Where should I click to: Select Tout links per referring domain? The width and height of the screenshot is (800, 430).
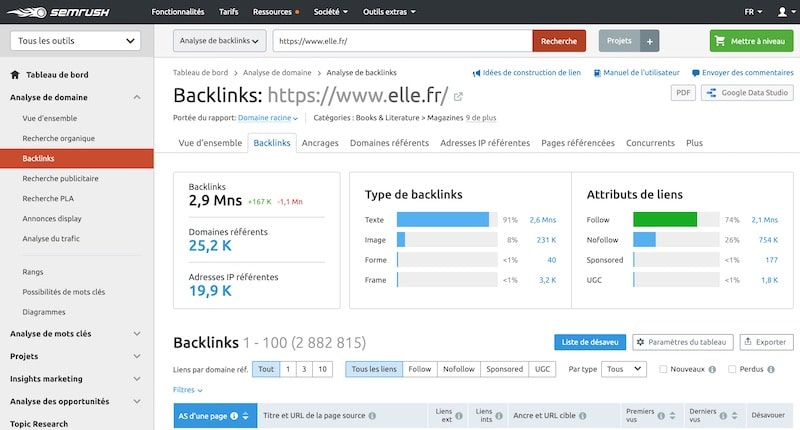[x=266, y=369]
